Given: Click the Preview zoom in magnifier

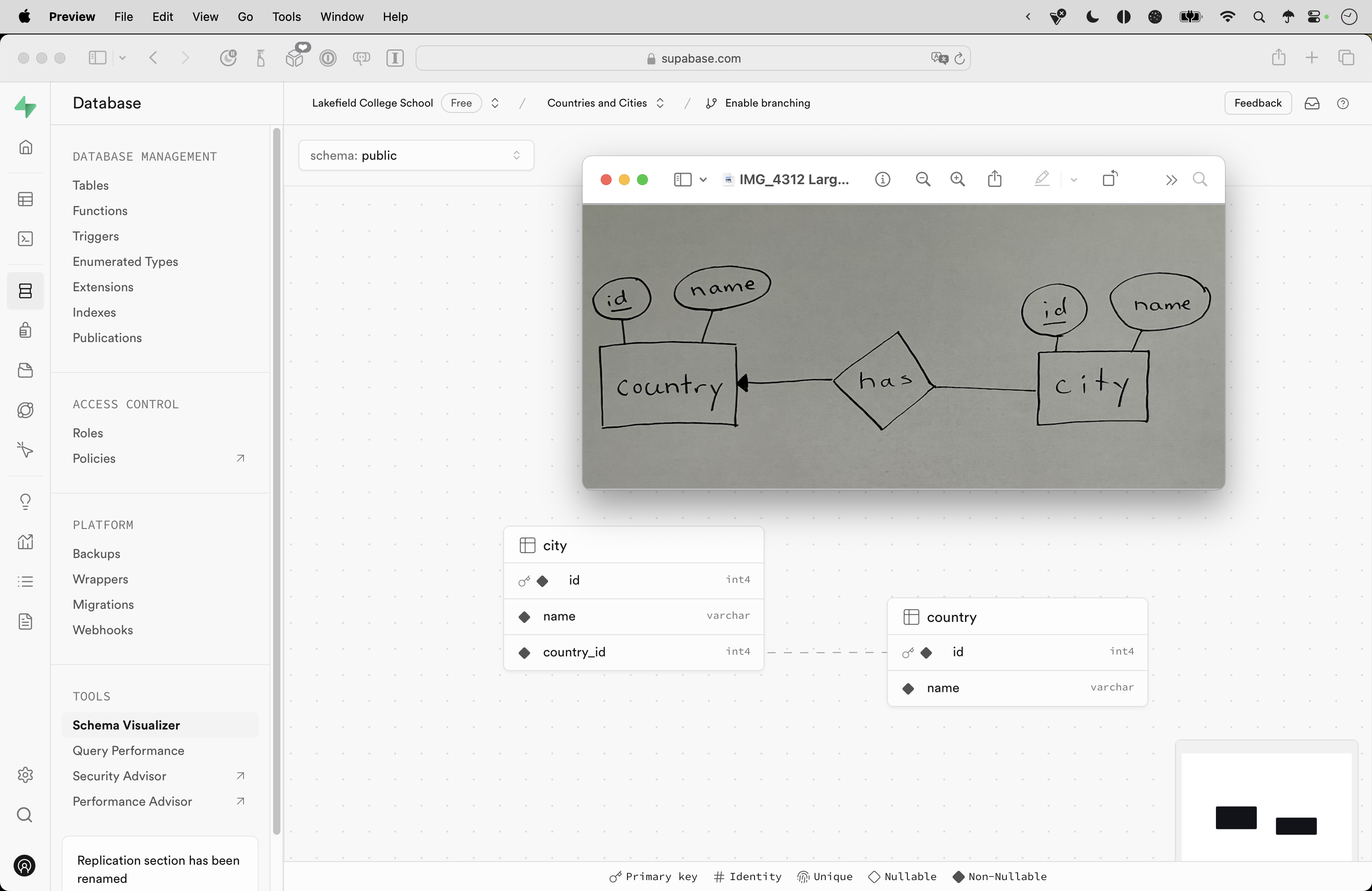Looking at the screenshot, I should click(957, 179).
